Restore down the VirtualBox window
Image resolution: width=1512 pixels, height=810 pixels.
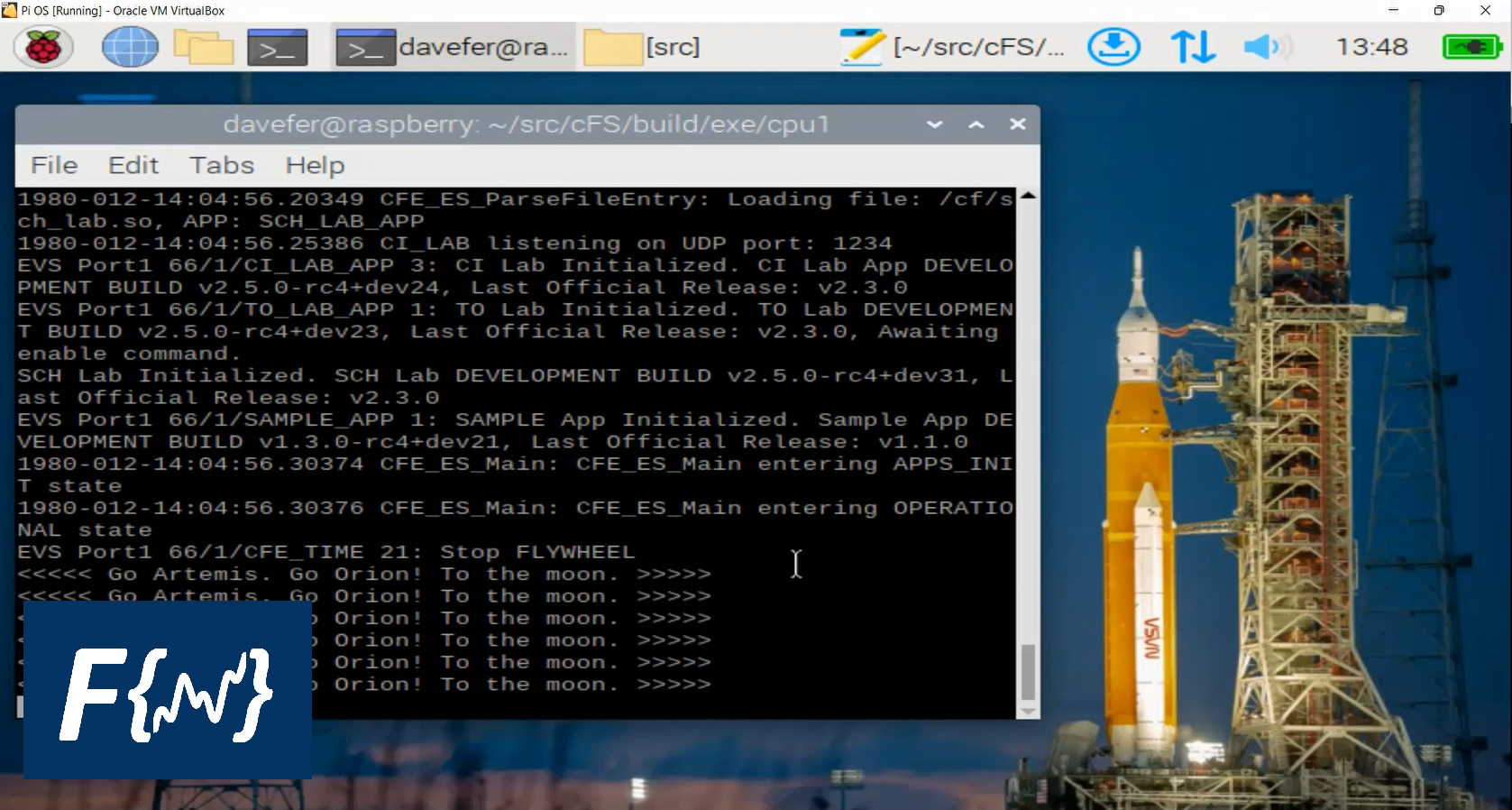point(1439,11)
